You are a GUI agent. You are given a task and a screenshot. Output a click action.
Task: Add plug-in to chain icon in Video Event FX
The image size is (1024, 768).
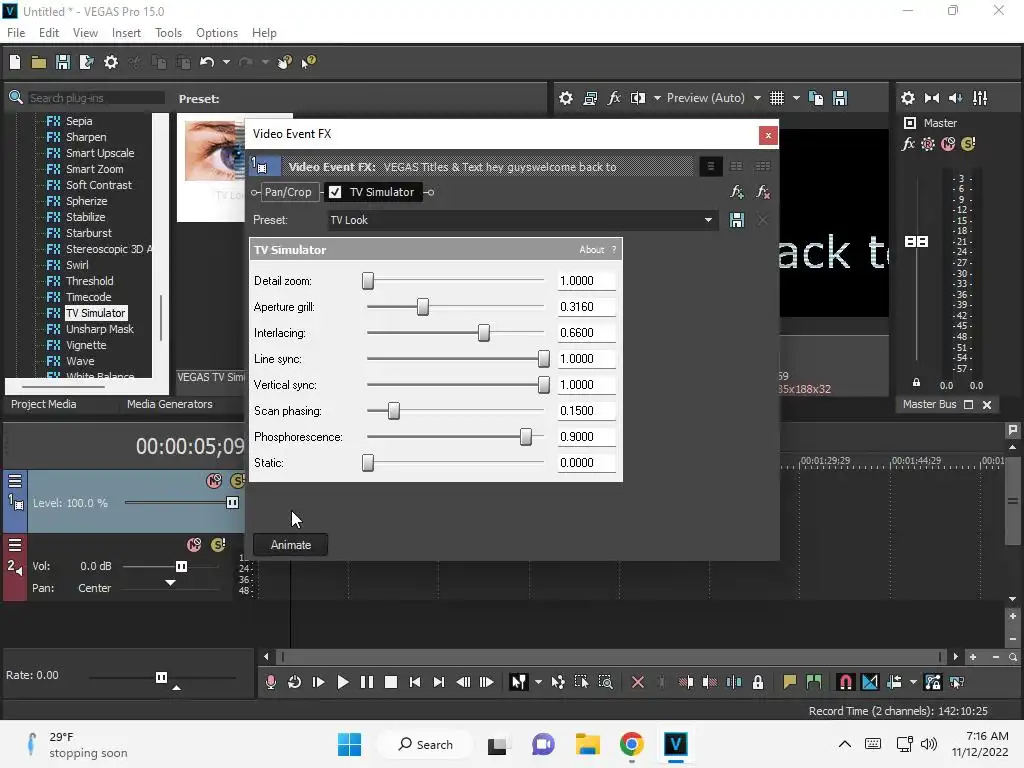pyautogui.click(x=737, y=192)
